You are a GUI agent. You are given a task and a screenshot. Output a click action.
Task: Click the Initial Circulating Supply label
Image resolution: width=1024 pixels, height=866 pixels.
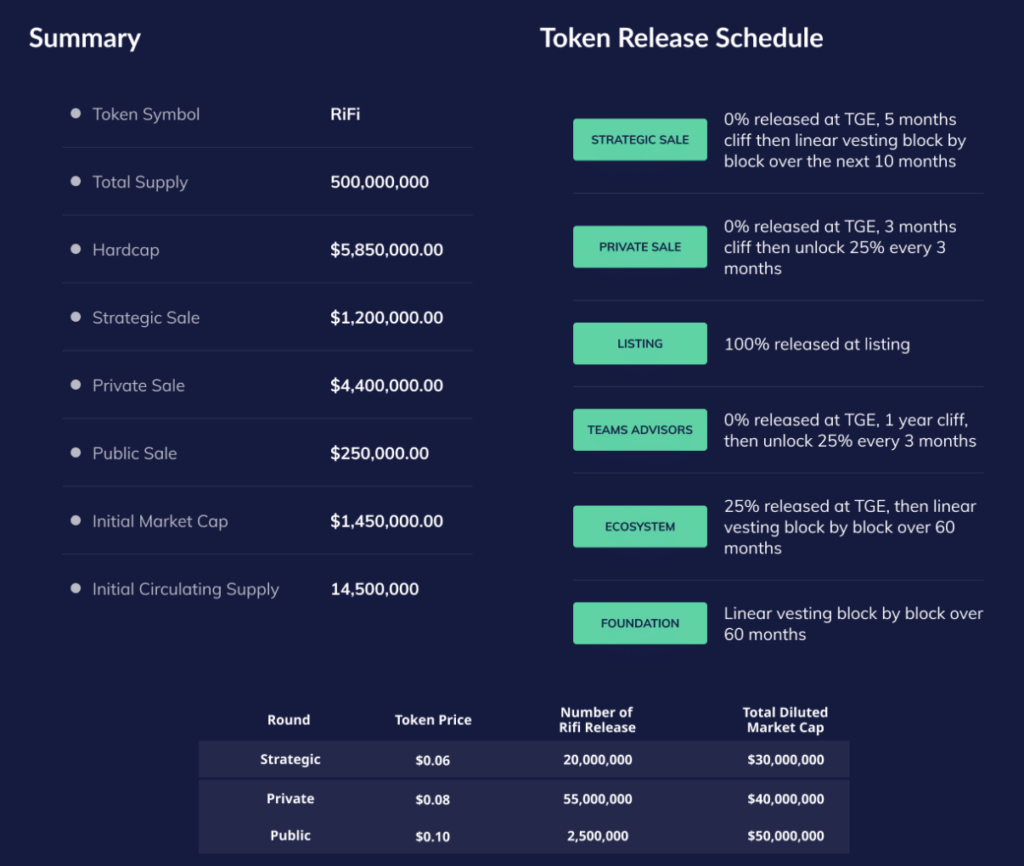pos(185,590)
